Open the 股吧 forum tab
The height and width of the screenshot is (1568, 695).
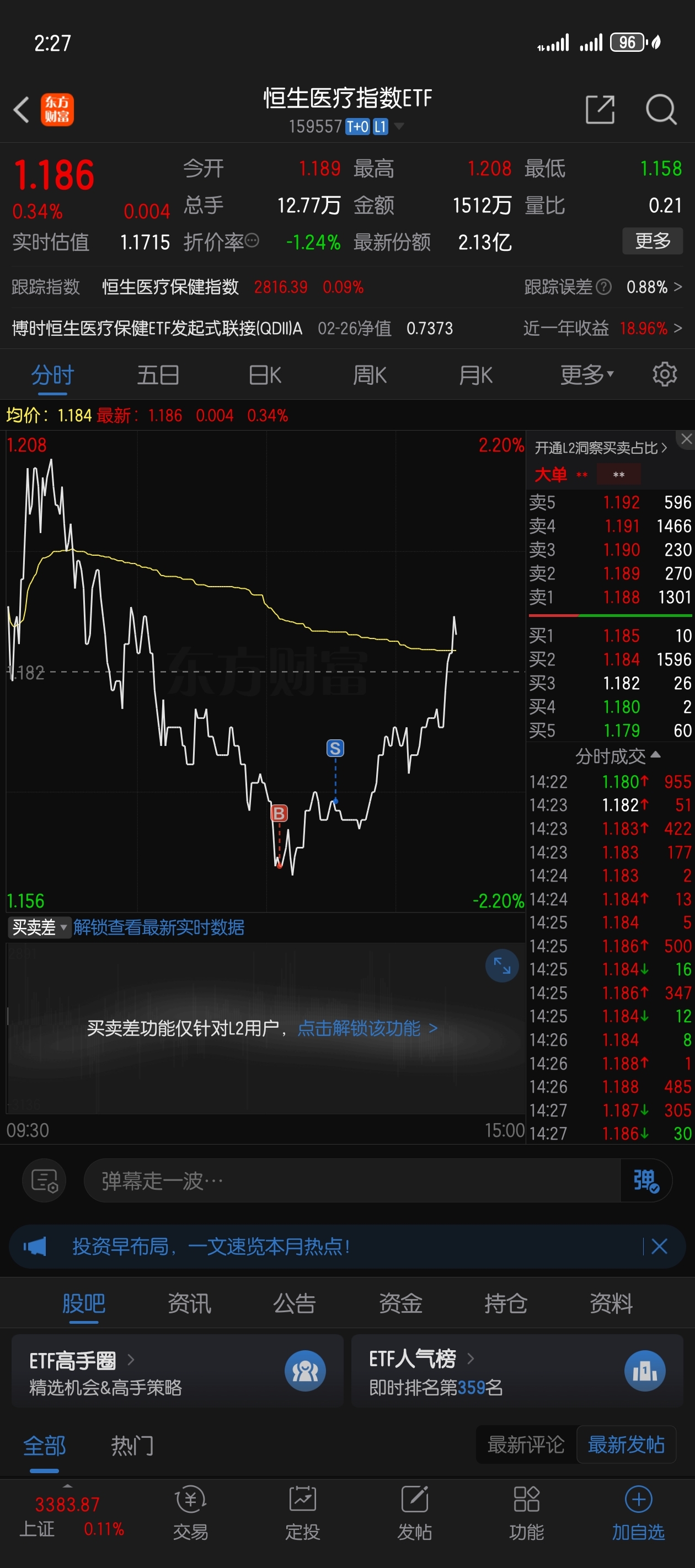[x=83, y=1303]
